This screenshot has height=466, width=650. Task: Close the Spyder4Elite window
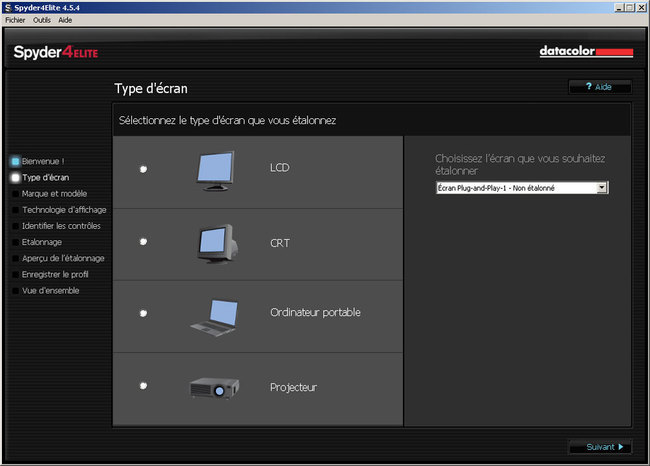tap(641, 7)
